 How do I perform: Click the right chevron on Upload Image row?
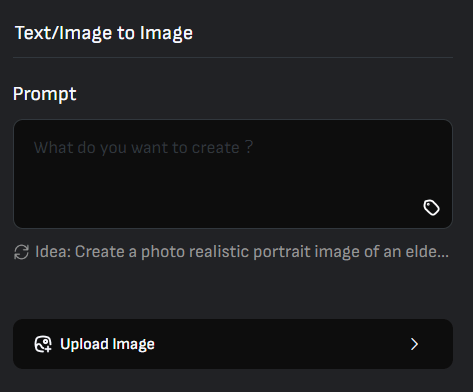point(414,344)
